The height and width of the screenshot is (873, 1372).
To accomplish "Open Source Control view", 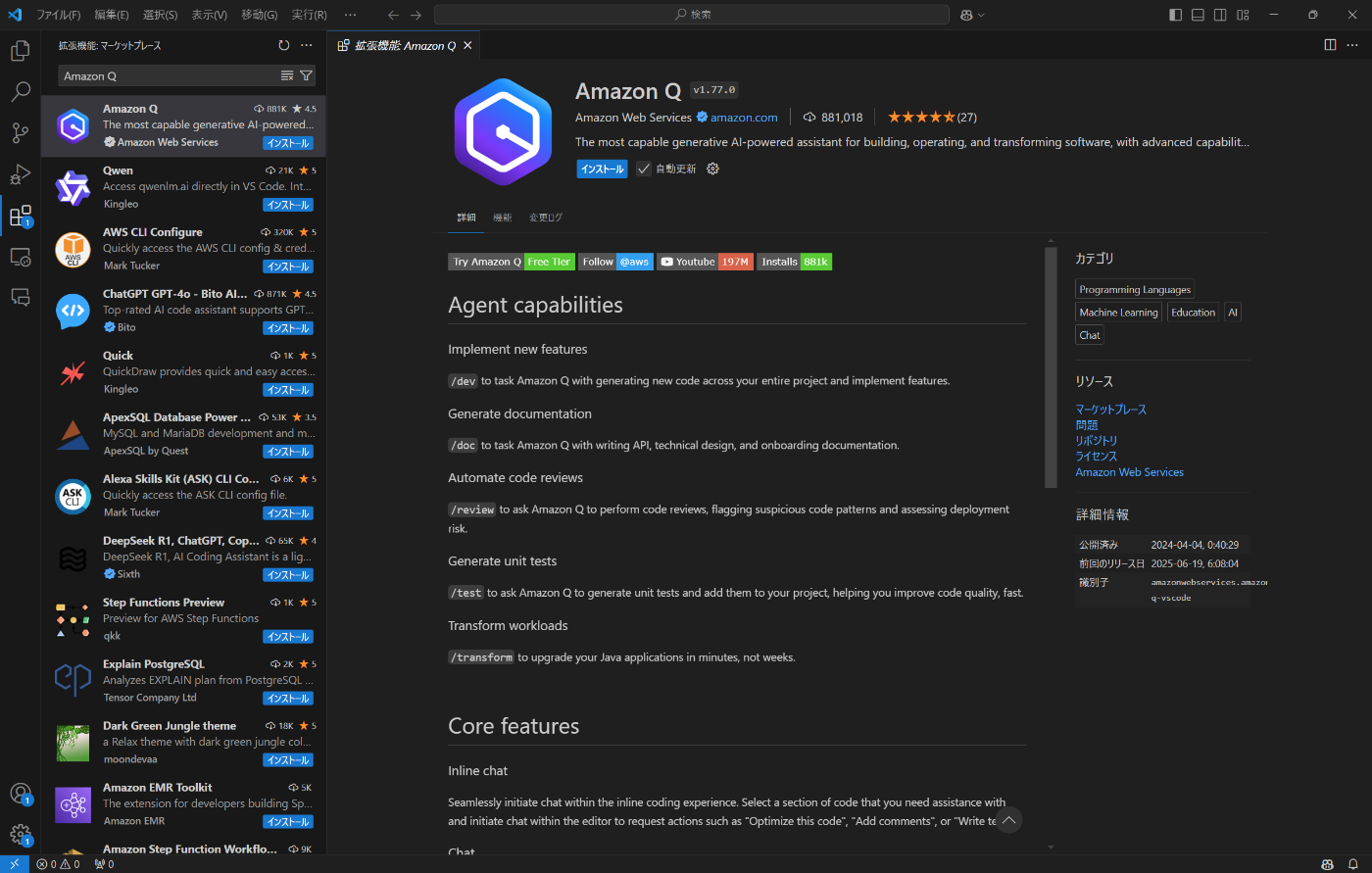I will click(x=20, y=133).
